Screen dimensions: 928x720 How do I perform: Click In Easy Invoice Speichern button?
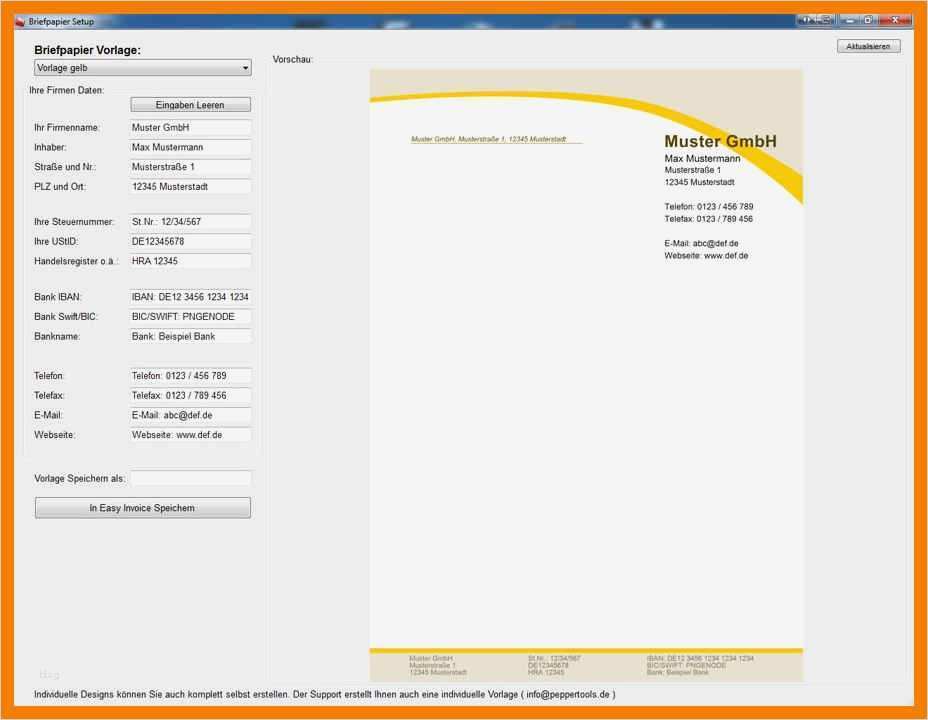coord(143,508)
